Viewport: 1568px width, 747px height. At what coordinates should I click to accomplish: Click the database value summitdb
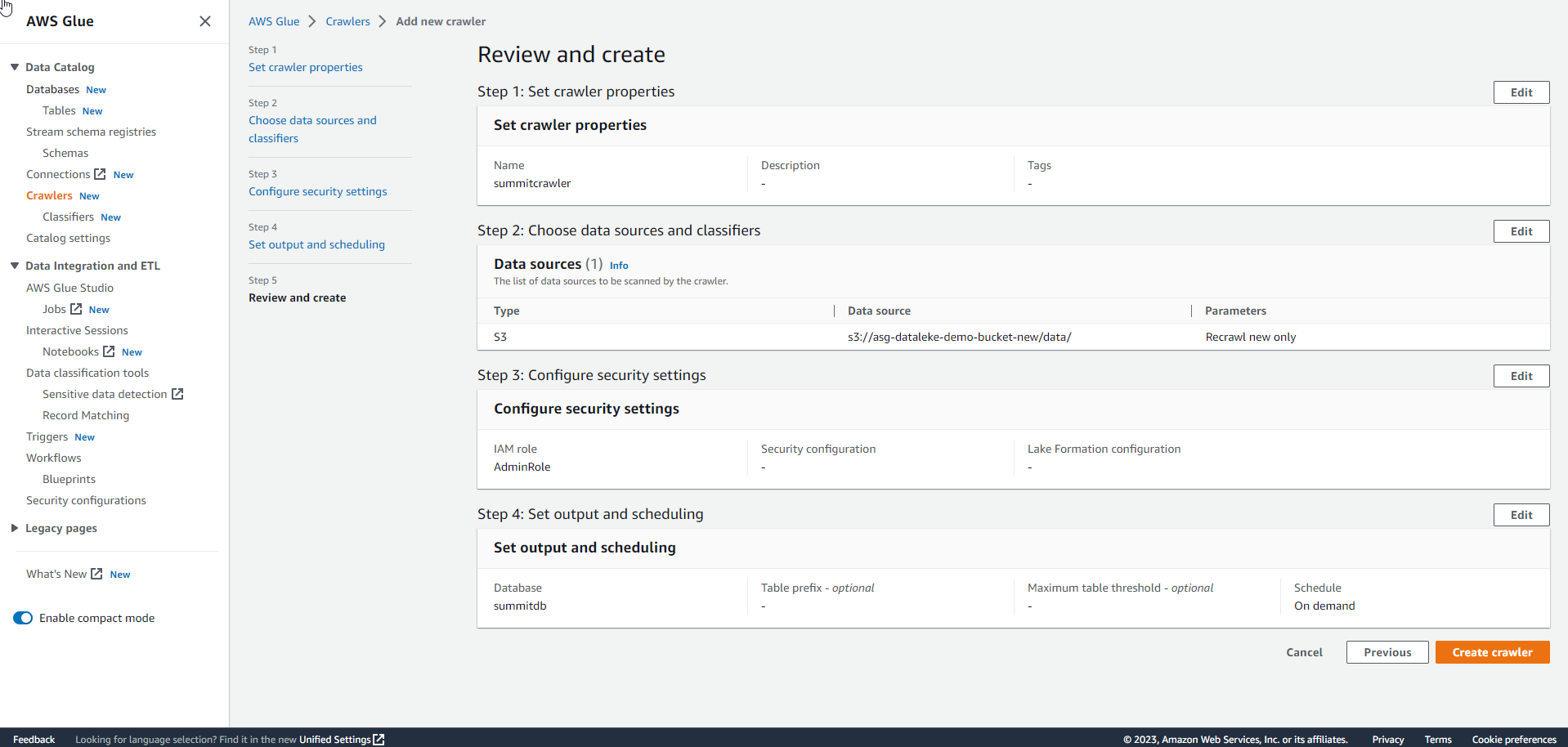click(x=520, y=606)
